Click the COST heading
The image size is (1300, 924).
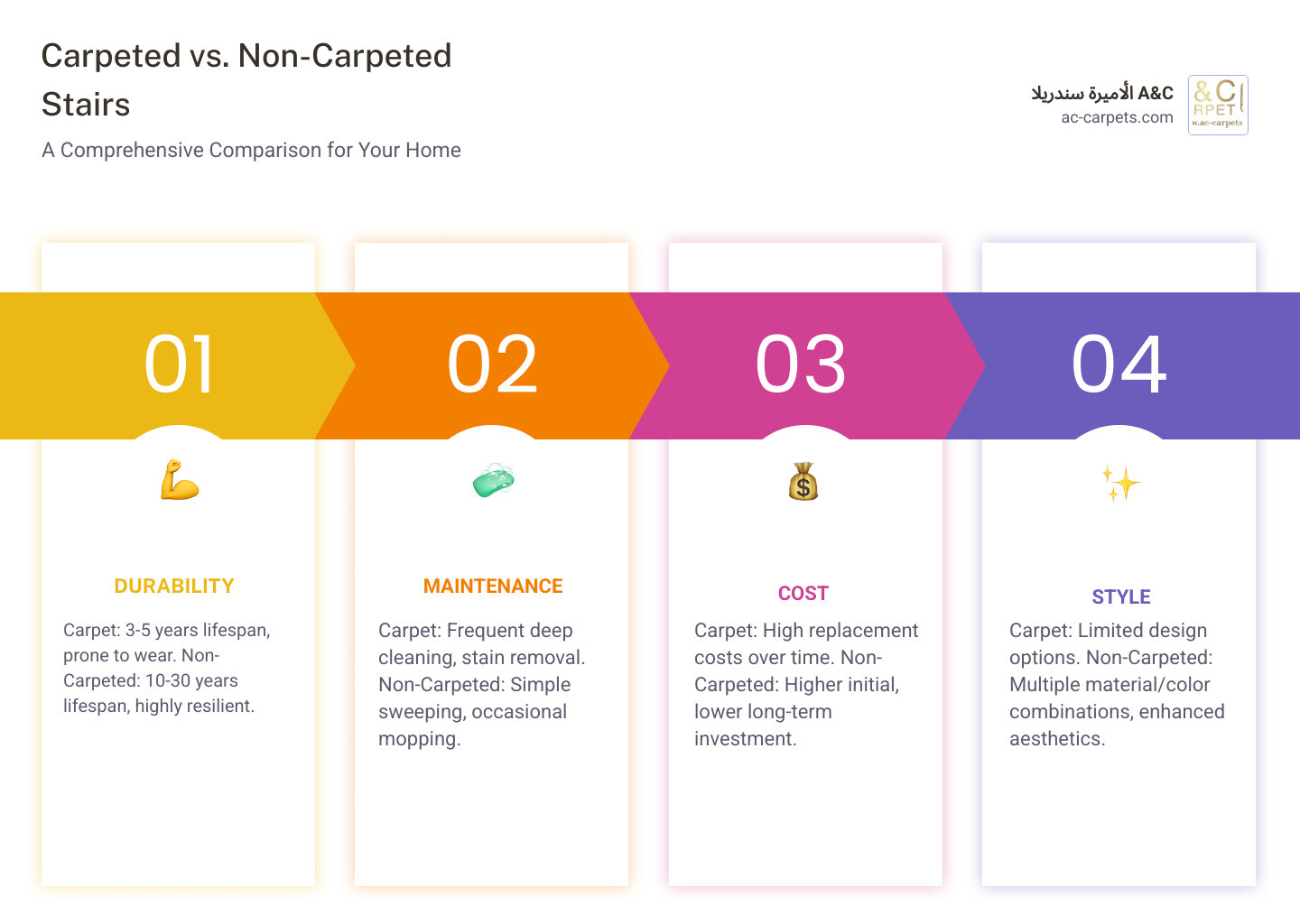(803, 594)
